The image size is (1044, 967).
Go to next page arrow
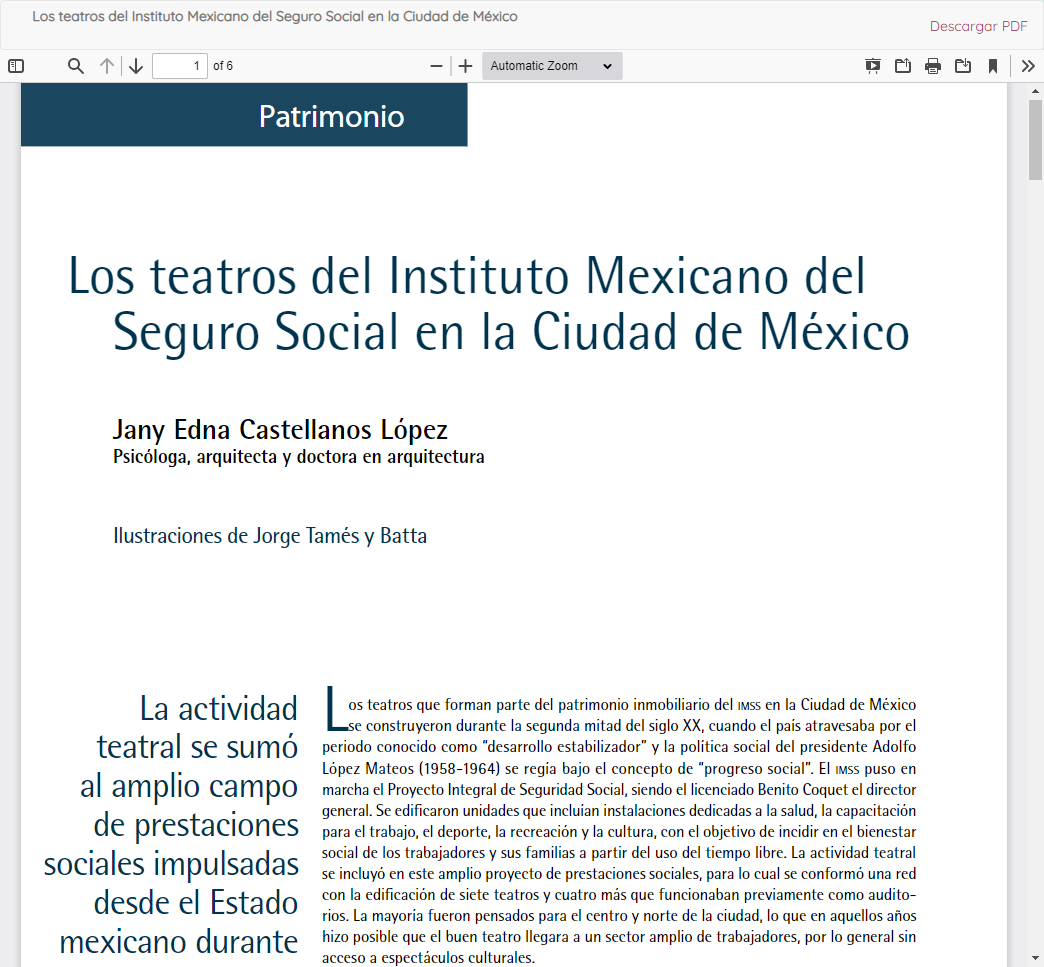136,66
